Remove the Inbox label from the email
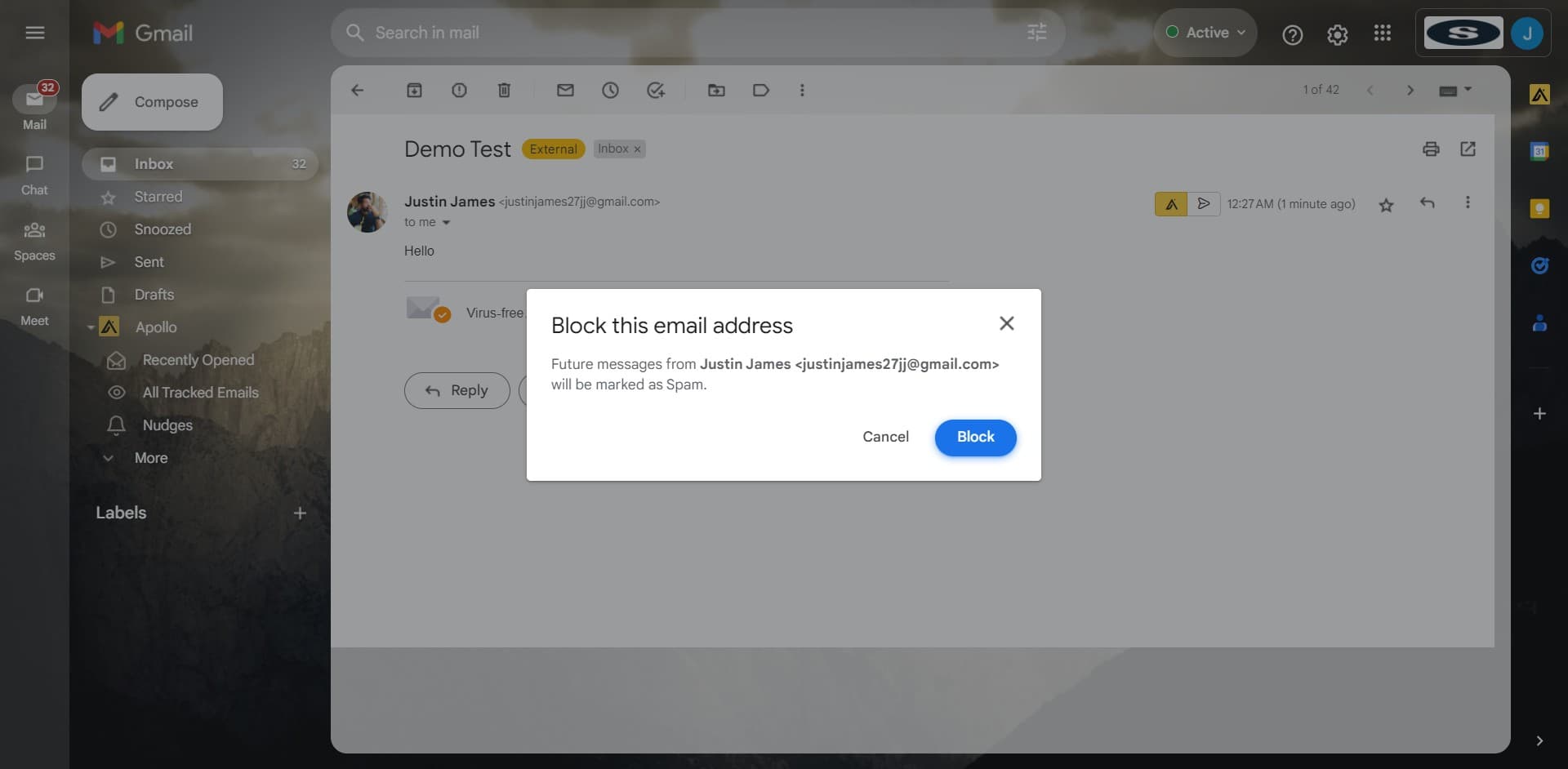The height and width of the screenshot is (769, 1568). (x=638, y=149)
